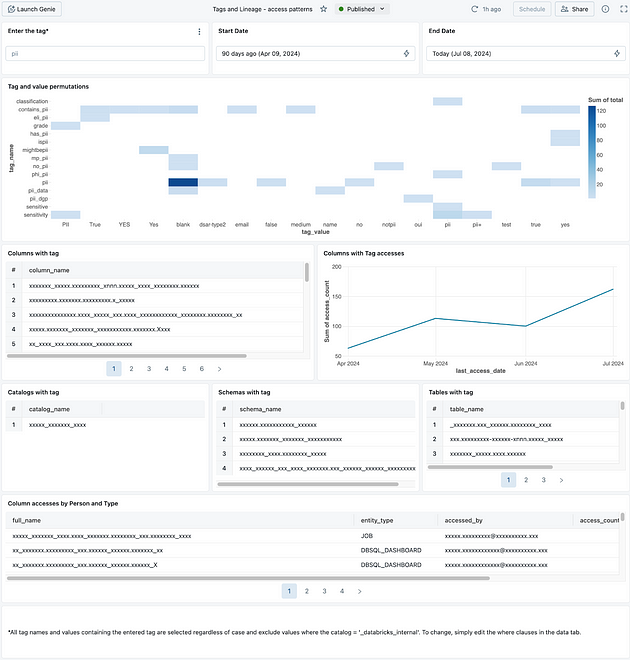Star the dashboard as favorite
This screenshot has height=660, width=630.
pos(323,9)
